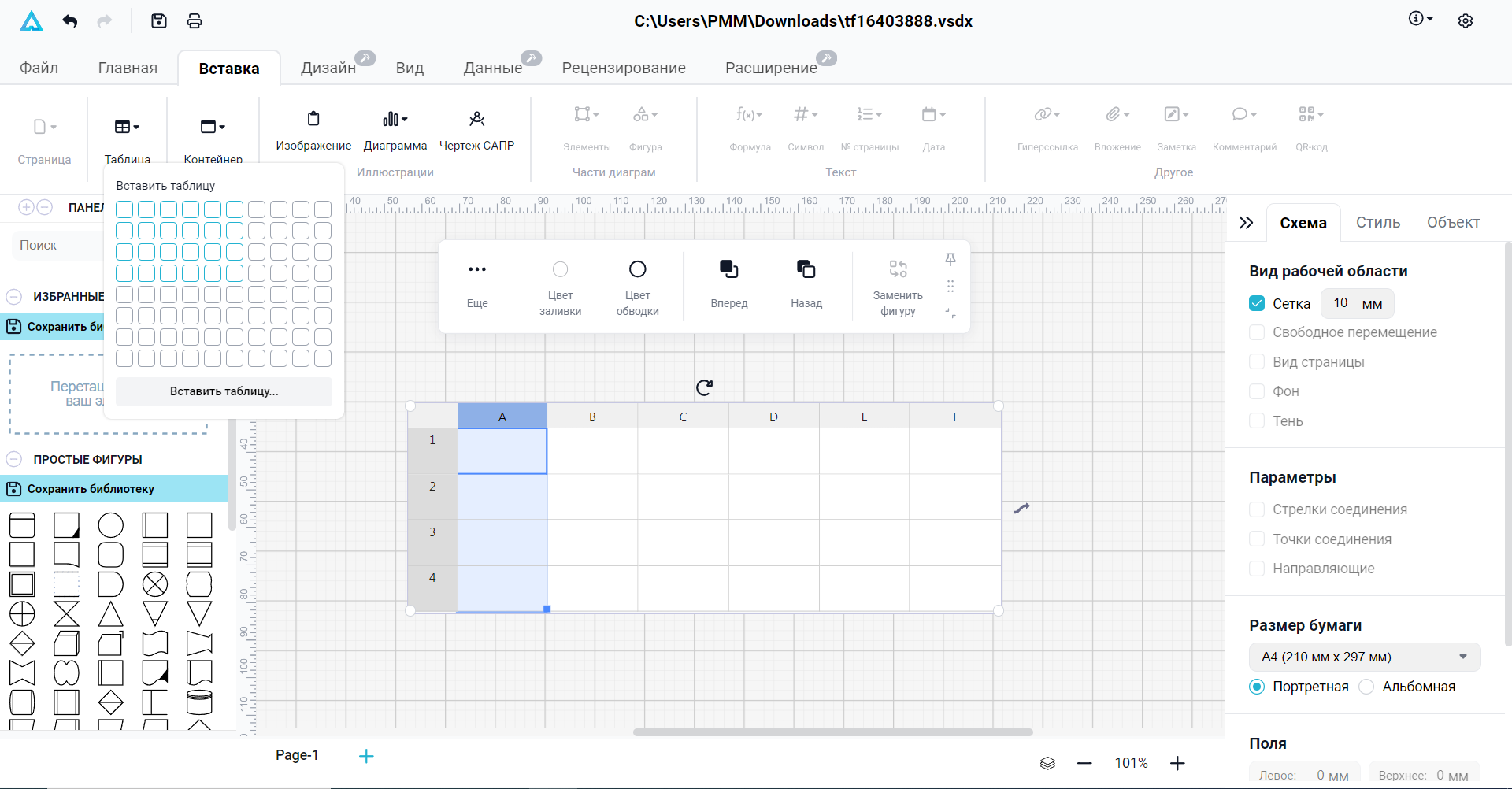The image size is (1512, 789).
Task: Click the Назад send backward icon
Action: 806,269
